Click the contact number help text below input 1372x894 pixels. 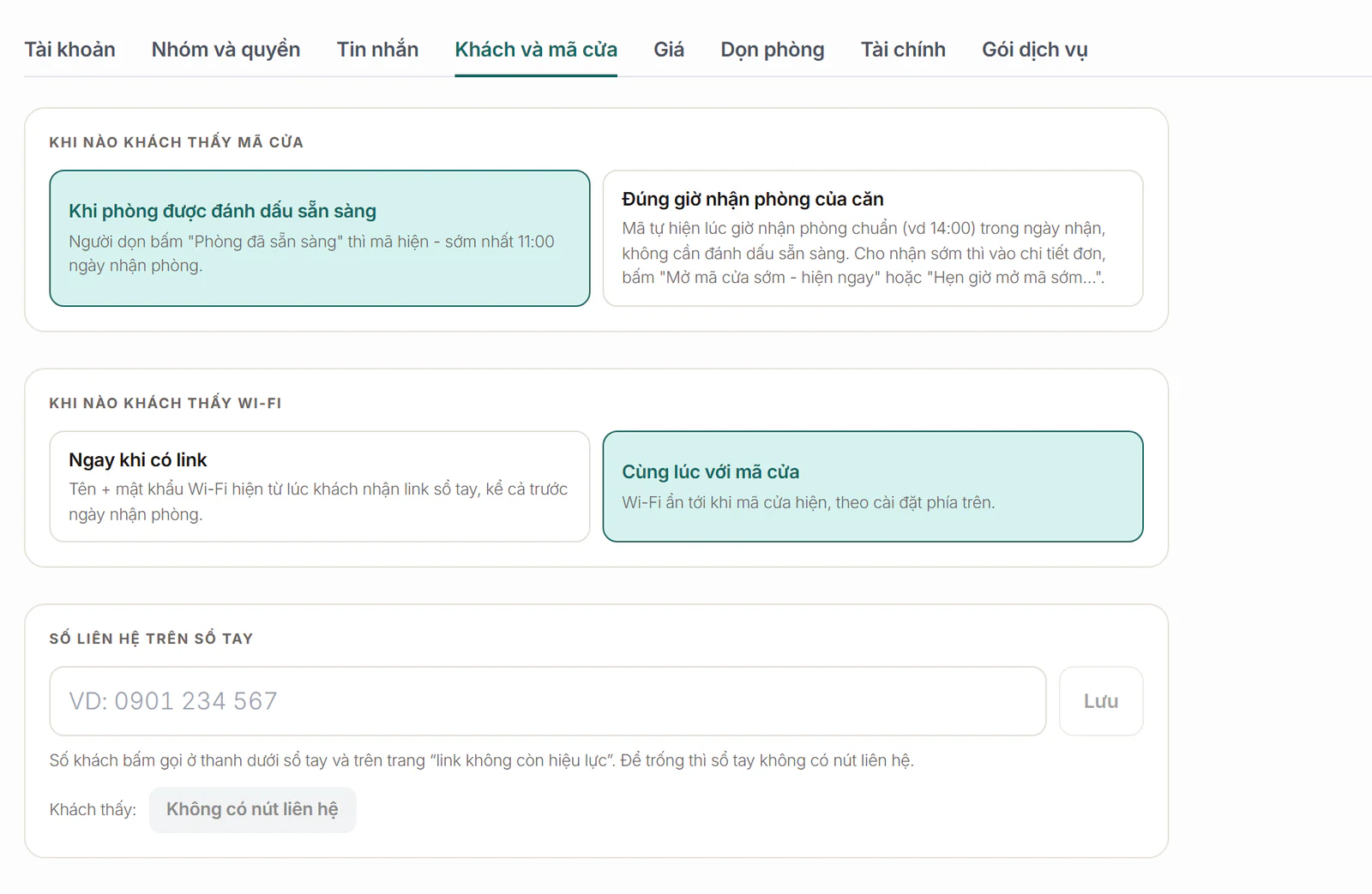(x=482, y=760)
